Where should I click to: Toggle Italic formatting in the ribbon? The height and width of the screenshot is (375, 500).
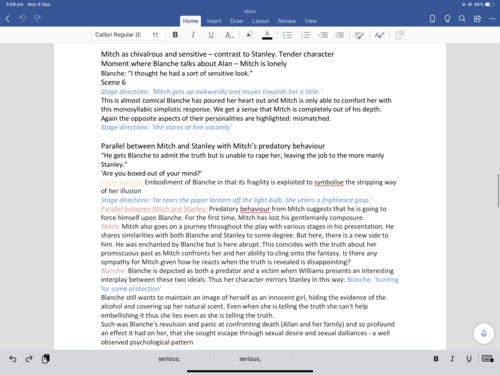[193, 35]
